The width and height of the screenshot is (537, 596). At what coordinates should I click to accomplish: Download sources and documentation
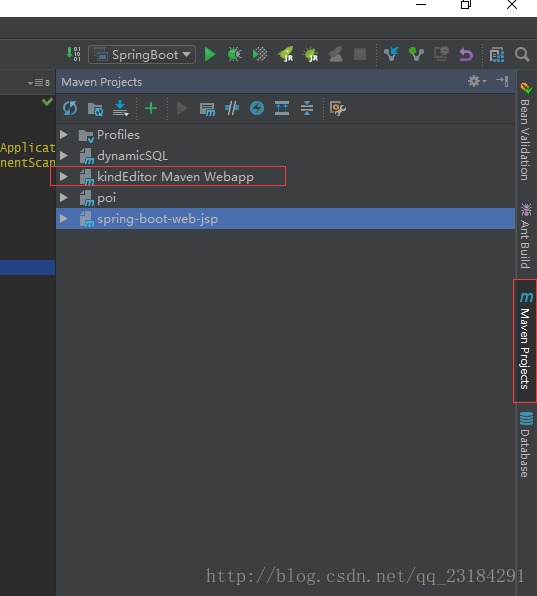click(x=120, y=108)
